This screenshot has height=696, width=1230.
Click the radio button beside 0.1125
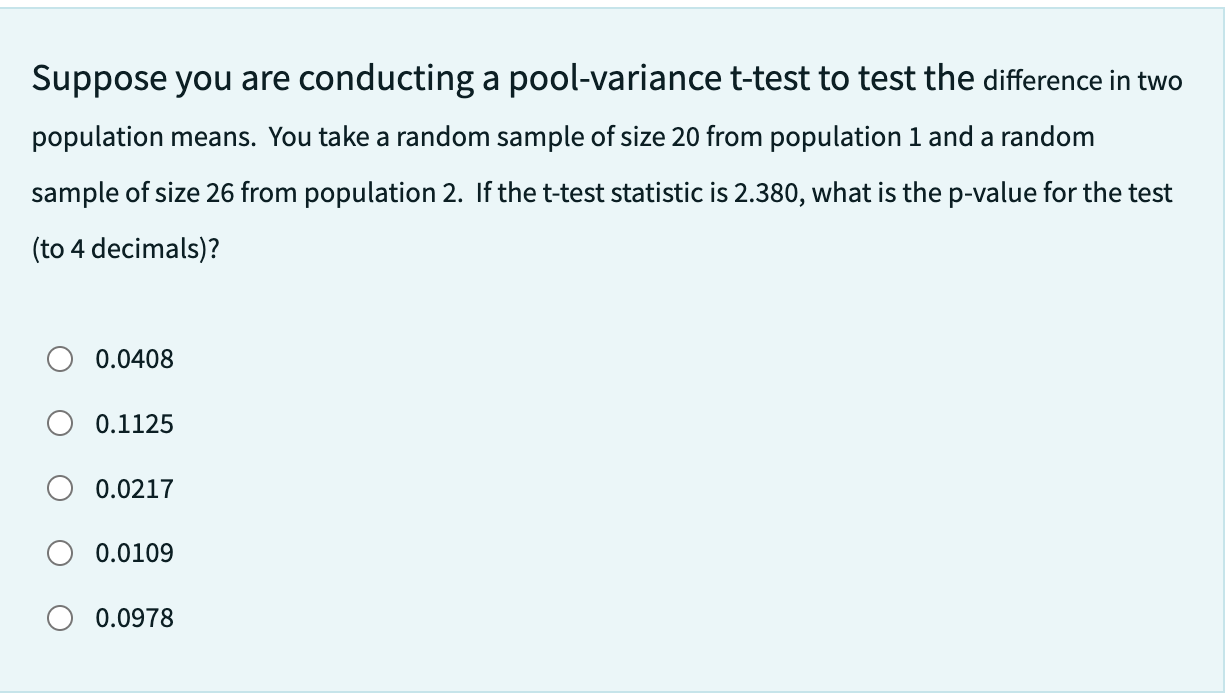(x=58, y=424)
